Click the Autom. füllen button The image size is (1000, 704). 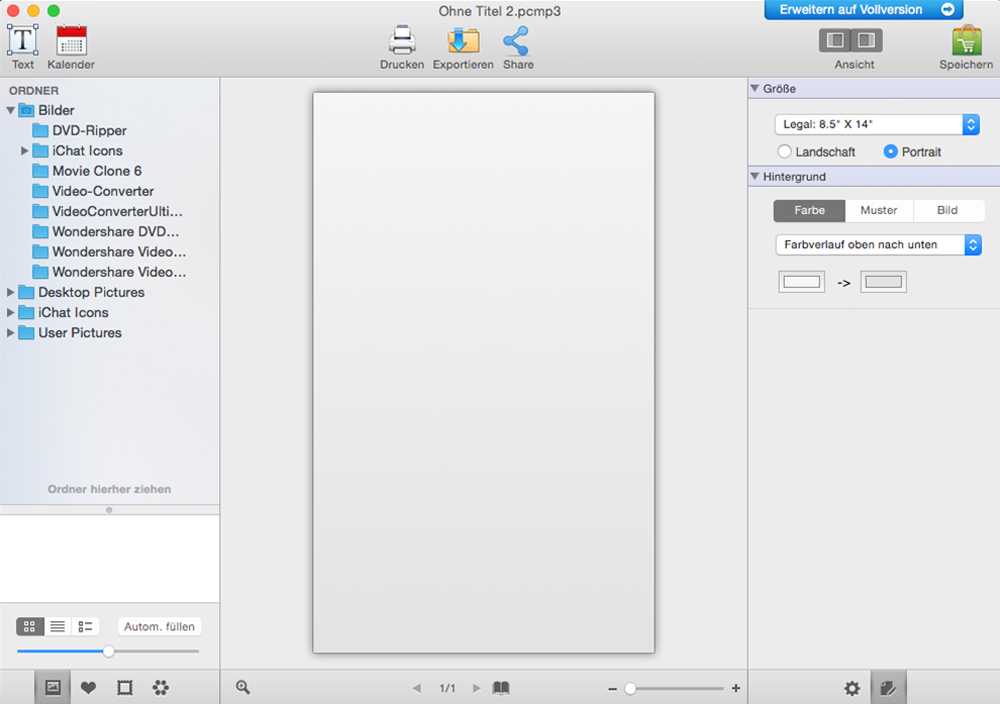(158, 627)
